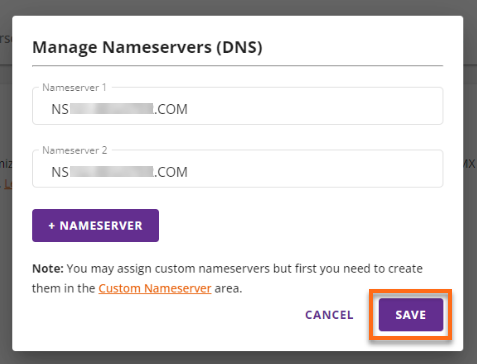This screenshot has width=477, height=364.
Task: Click the Manage Nameservers (DNS) heading
Action: point(147,47)
